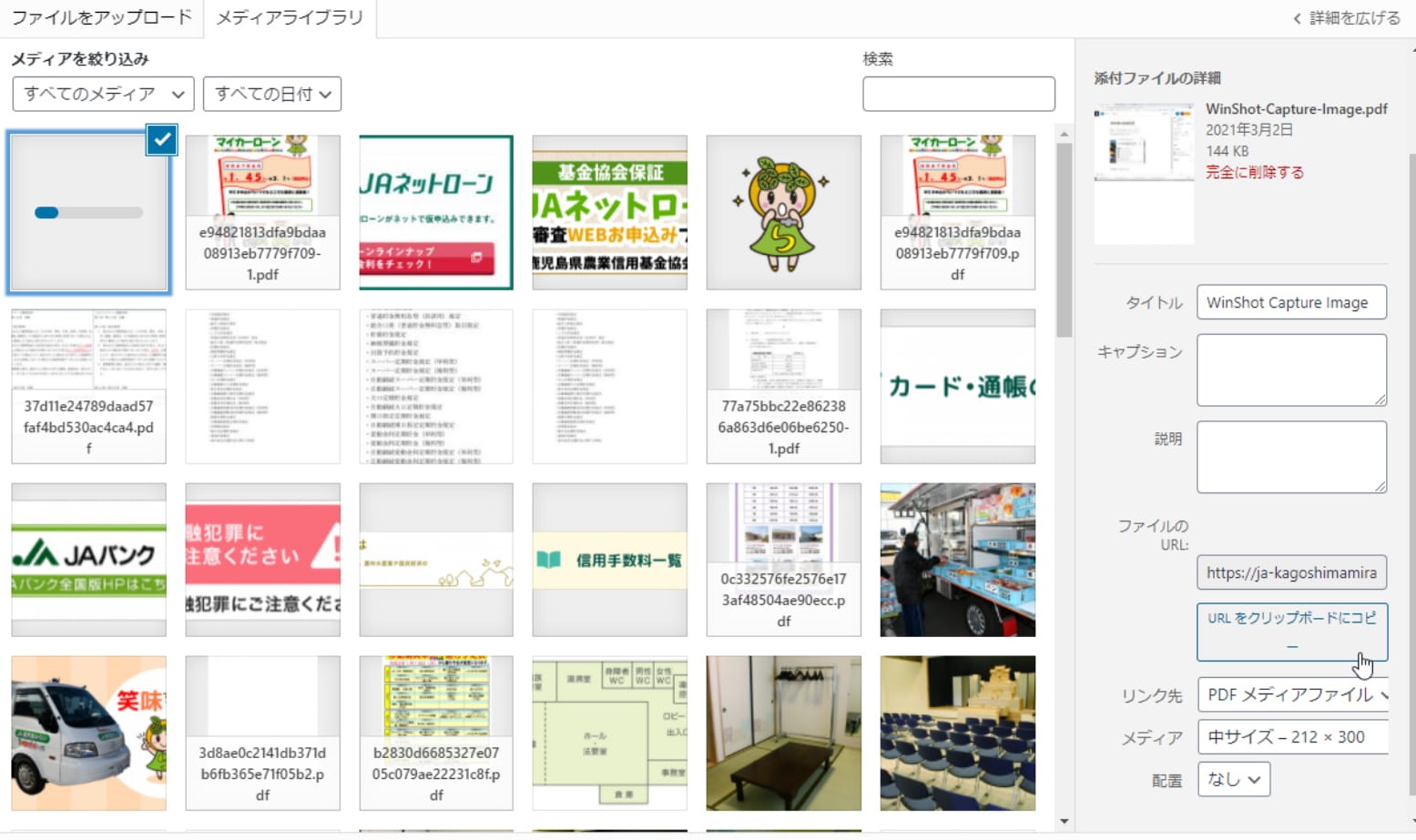Select the 信用手数料一覧 banner thumbnail

610,560
